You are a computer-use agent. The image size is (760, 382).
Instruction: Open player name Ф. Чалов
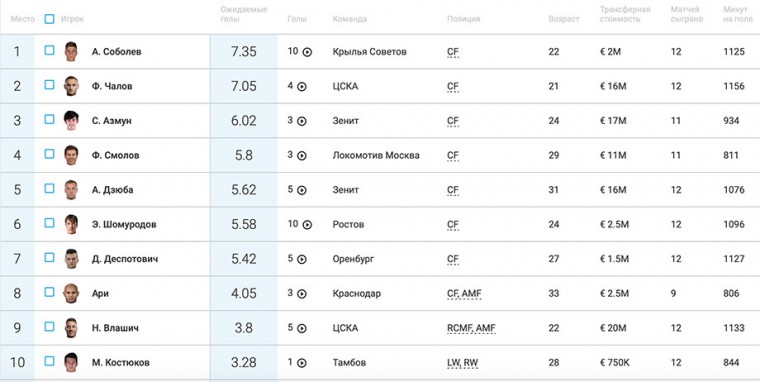(x=112, y=86)
